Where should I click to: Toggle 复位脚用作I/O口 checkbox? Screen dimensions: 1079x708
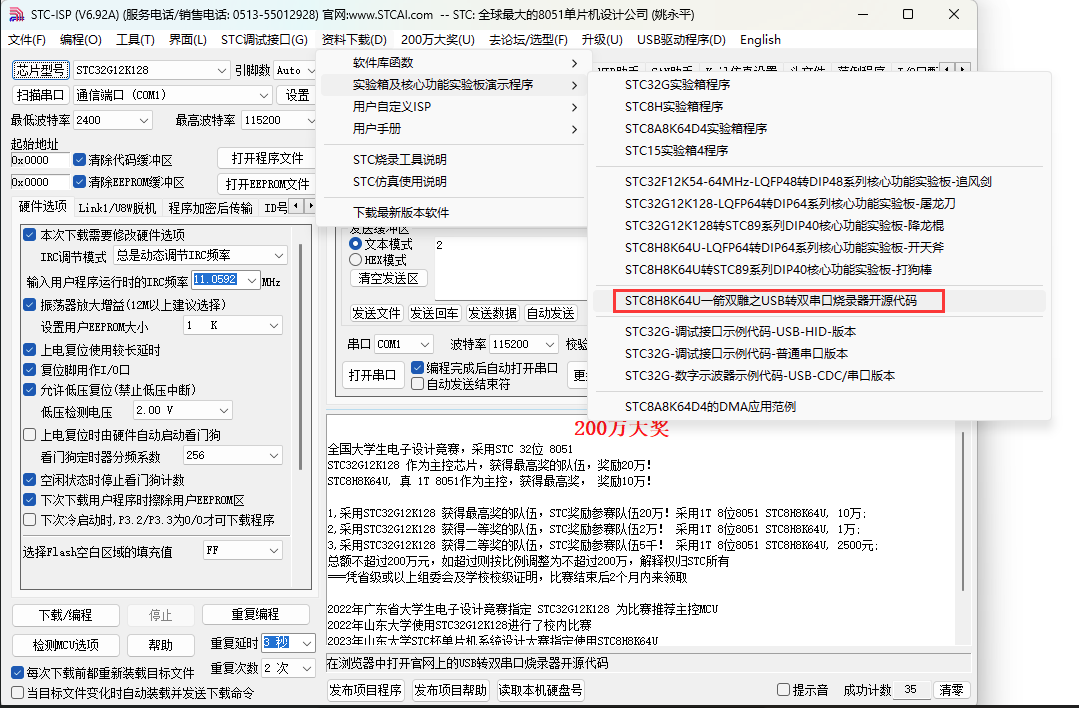tap(30, 369)
